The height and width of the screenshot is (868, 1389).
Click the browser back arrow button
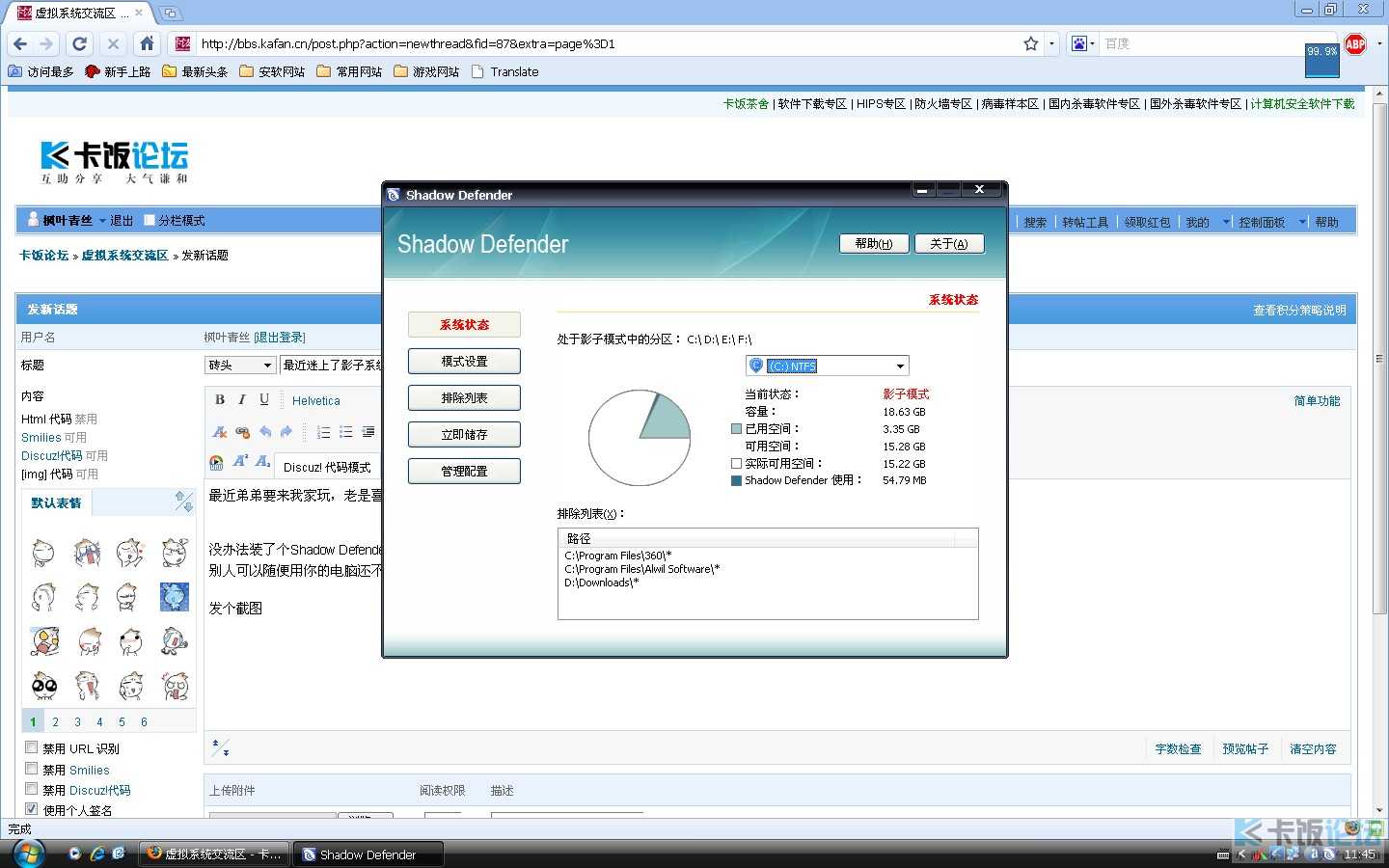tap(20, 43)
